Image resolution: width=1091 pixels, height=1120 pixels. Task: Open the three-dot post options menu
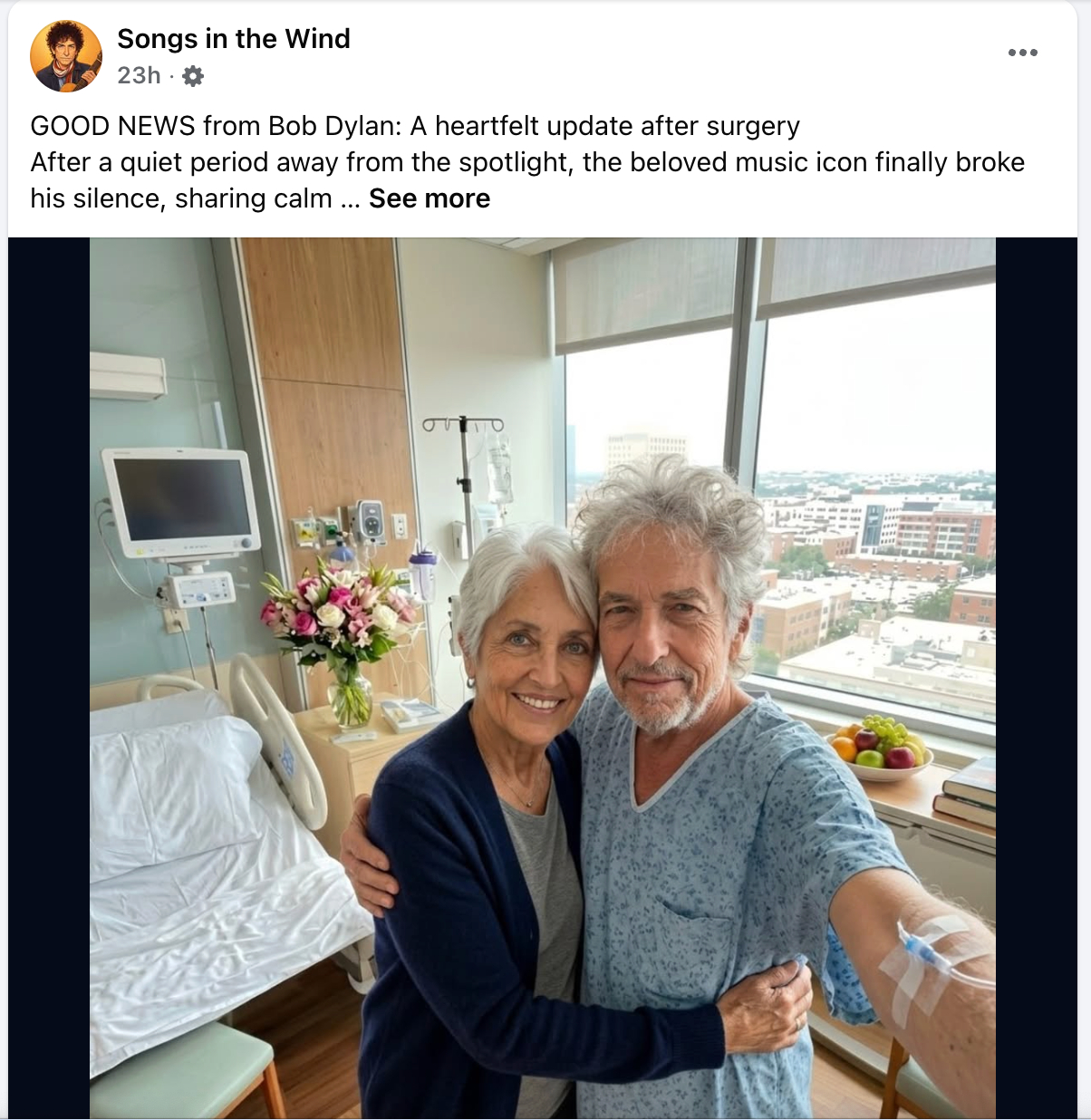1022,53
